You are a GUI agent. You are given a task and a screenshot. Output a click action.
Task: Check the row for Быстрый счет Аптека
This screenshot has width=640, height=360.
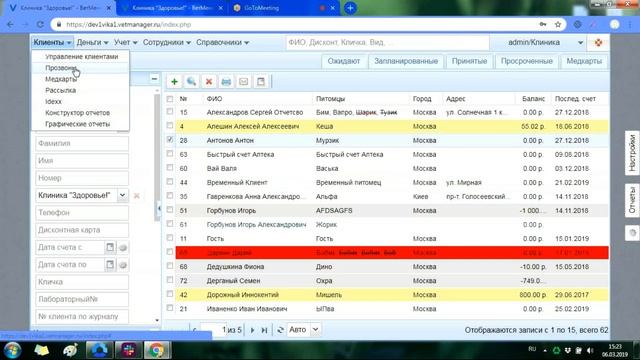pos(170,154)
